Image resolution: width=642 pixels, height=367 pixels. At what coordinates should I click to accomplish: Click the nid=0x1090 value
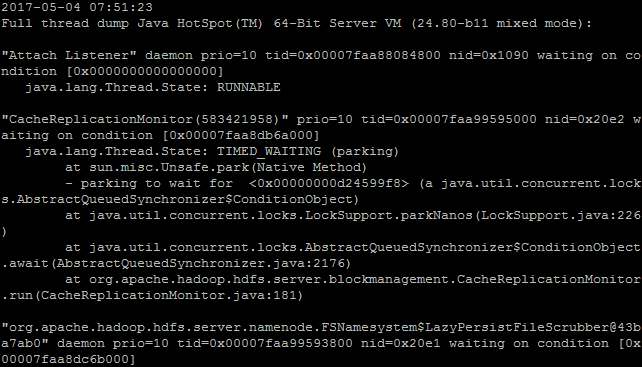[488, 55]
